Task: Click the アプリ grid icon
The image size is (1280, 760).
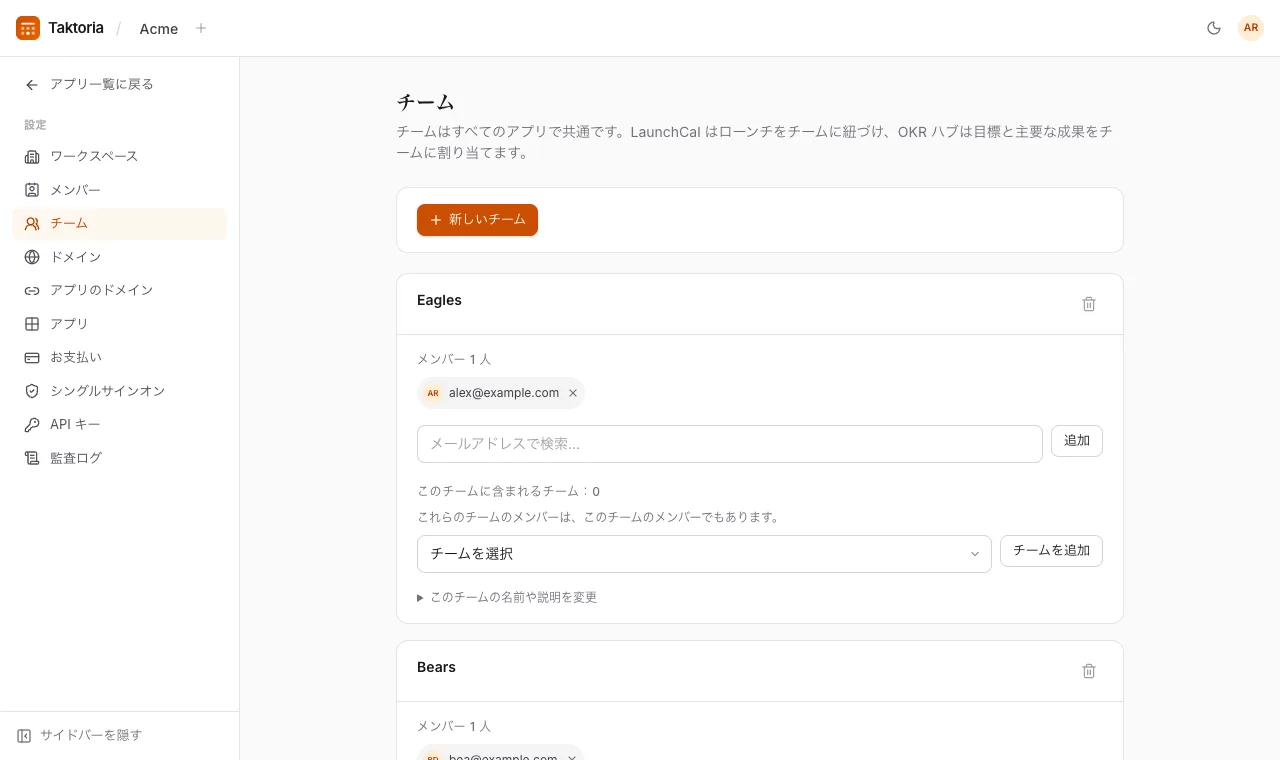Action: click(x=32, y=324)
